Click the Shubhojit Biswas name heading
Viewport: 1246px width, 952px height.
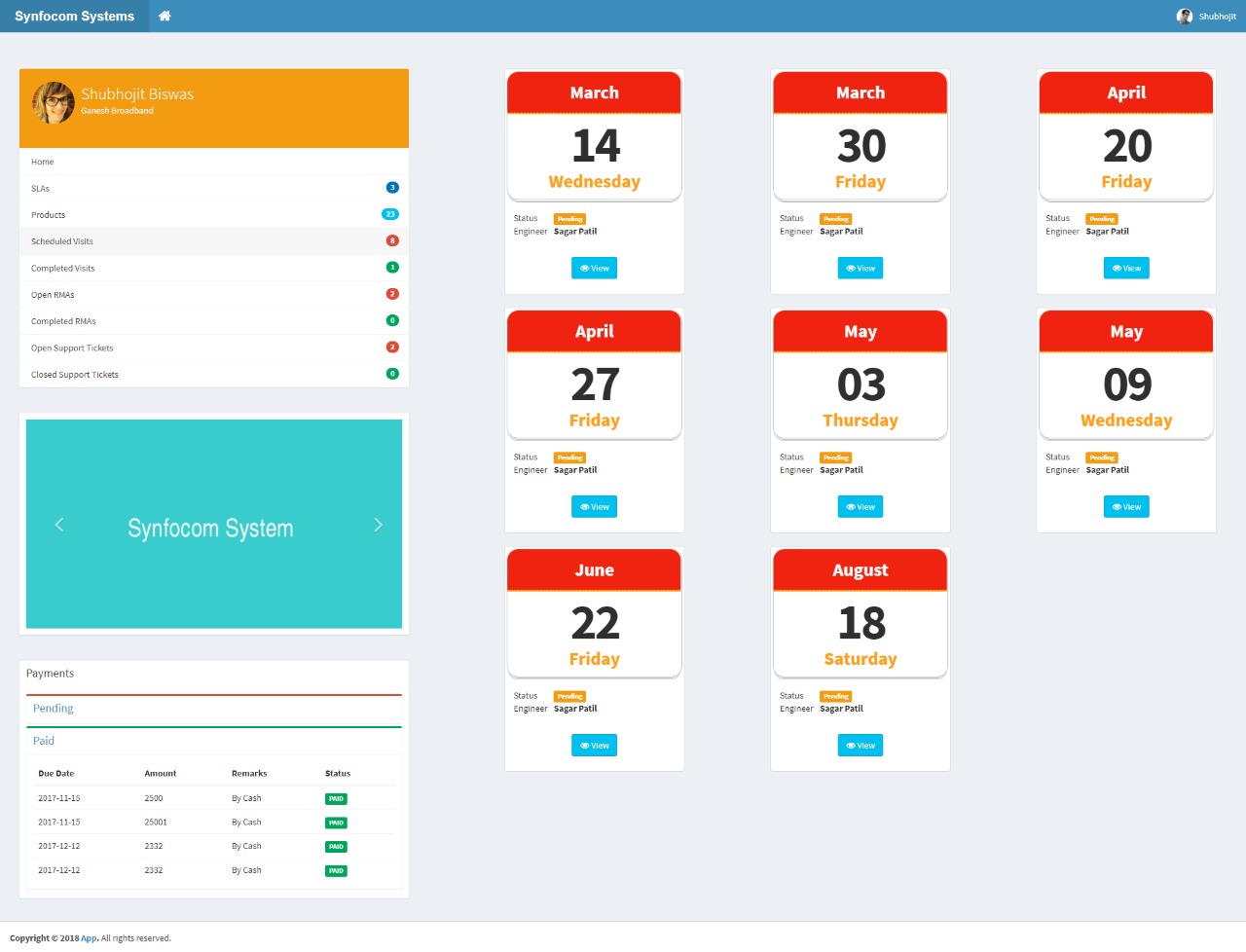coord(137,94)
